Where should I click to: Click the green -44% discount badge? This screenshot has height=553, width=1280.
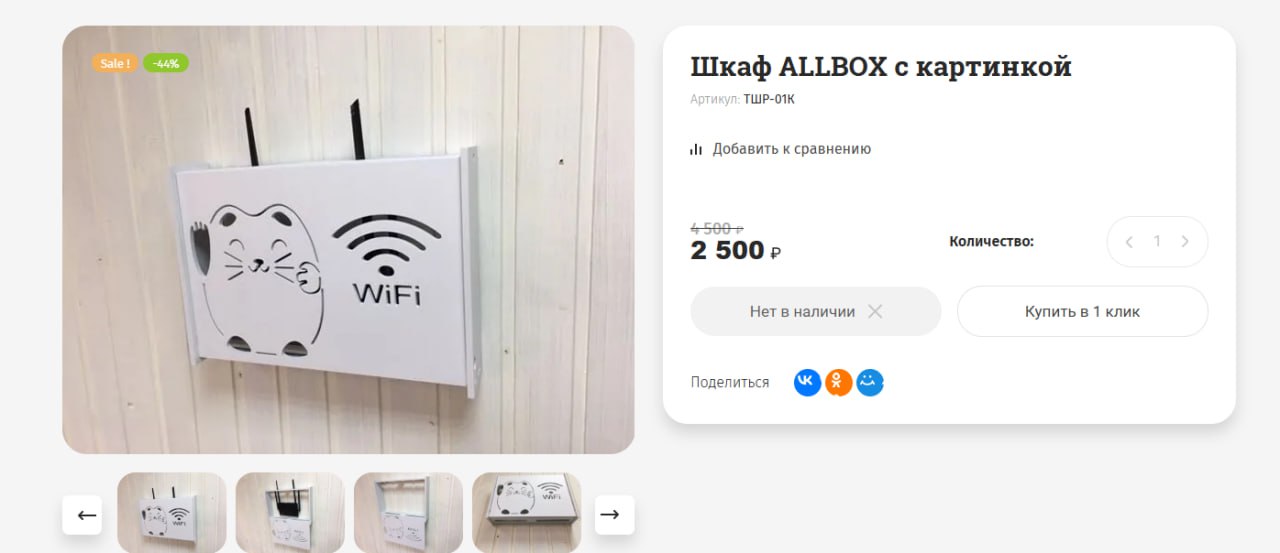166,63
